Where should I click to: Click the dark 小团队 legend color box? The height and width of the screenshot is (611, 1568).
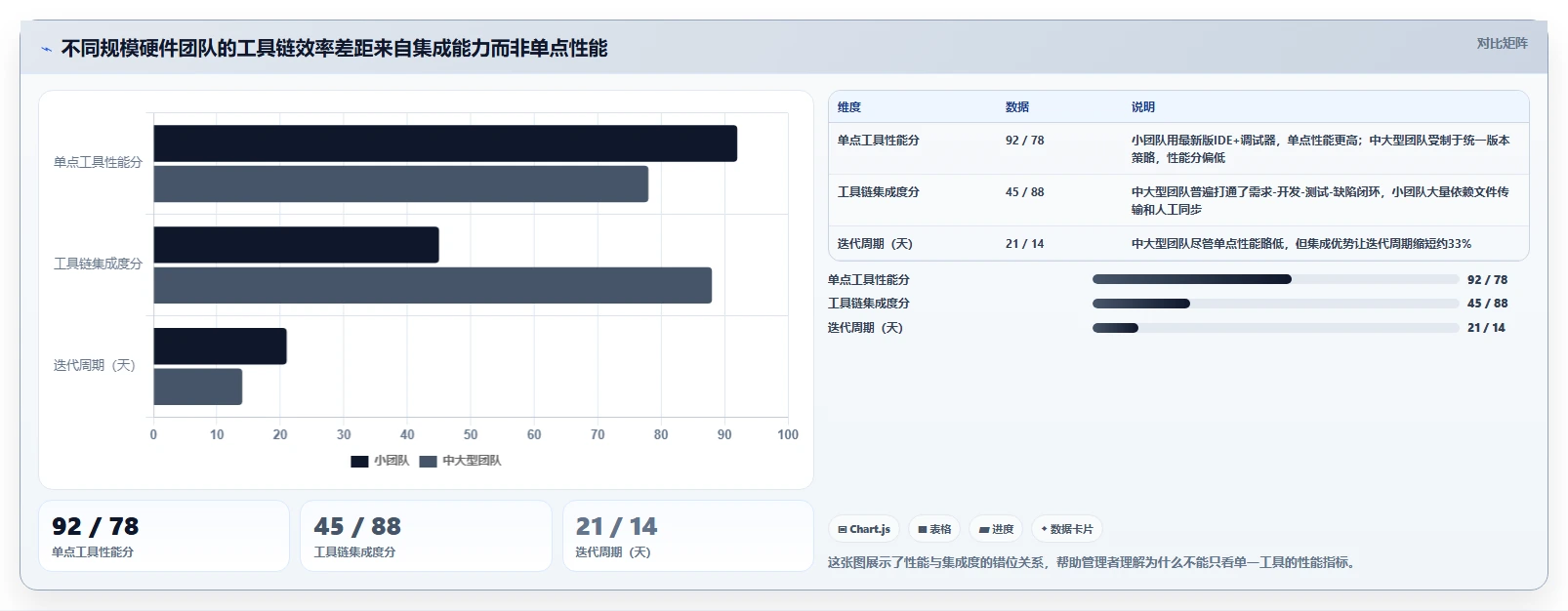point(359,461)
